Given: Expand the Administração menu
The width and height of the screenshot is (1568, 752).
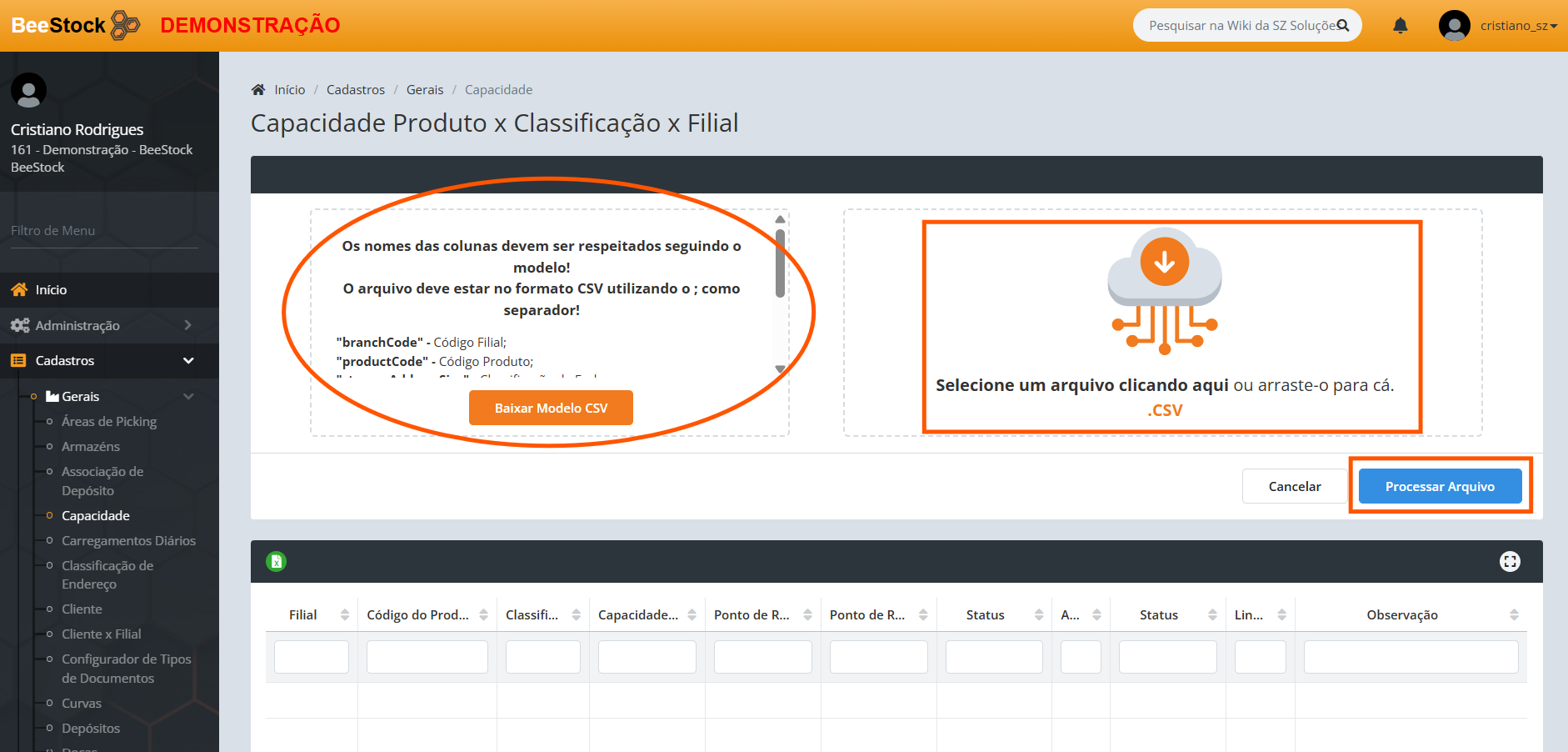Looking at the screenshot, I should (108, 325).
